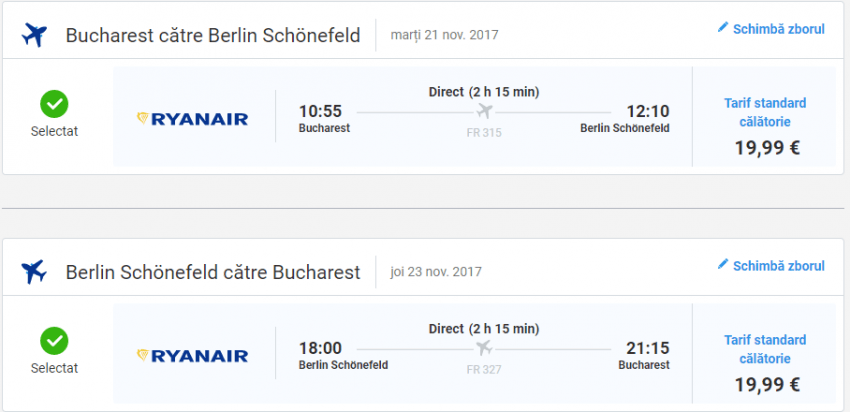Click the outbound flight airplane icon
The width and height of the screenshot is (850, 412).
(34, 35)
